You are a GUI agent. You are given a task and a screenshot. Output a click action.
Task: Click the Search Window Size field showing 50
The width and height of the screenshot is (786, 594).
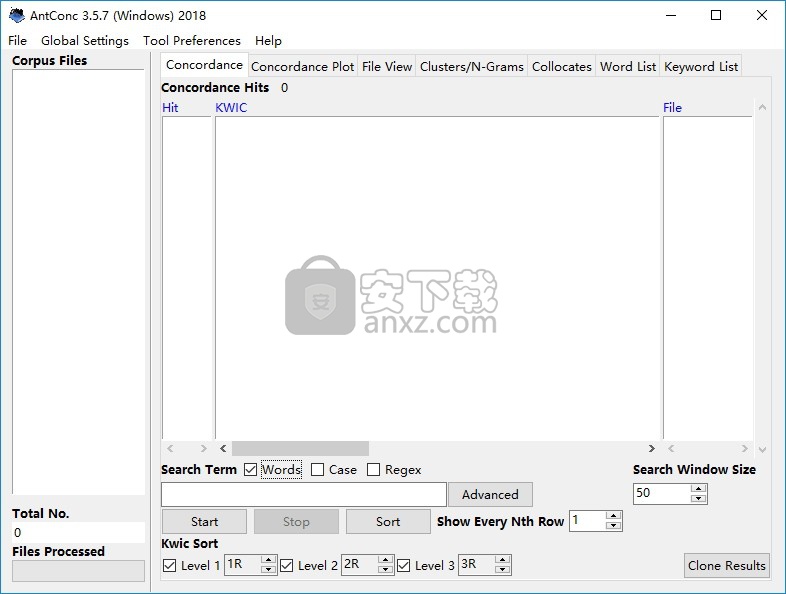[x=662, y=493]
